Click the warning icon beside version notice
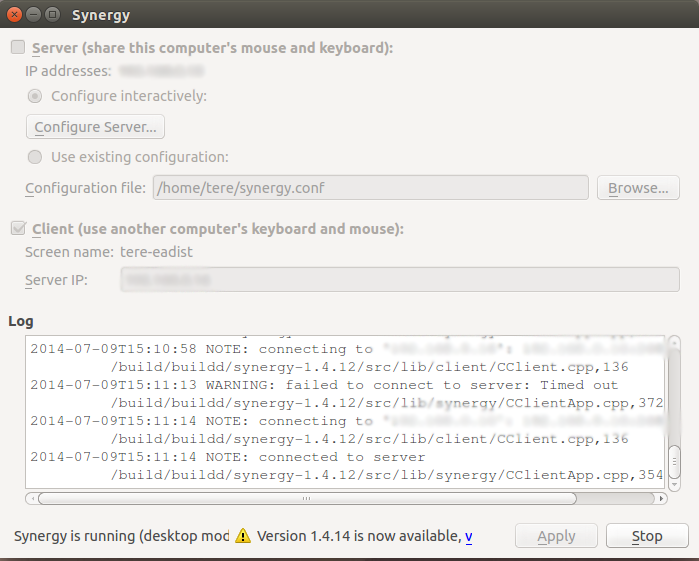The width and height of the screenshot is (699, 561). [x=243, y=536]
